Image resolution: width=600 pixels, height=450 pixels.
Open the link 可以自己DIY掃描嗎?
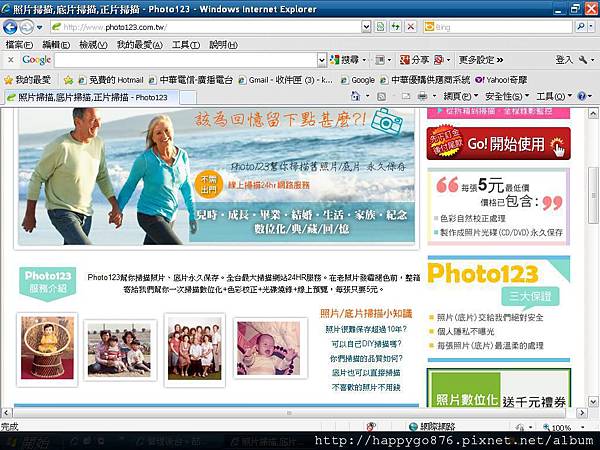pyautogui.click(x=366, y=344)
